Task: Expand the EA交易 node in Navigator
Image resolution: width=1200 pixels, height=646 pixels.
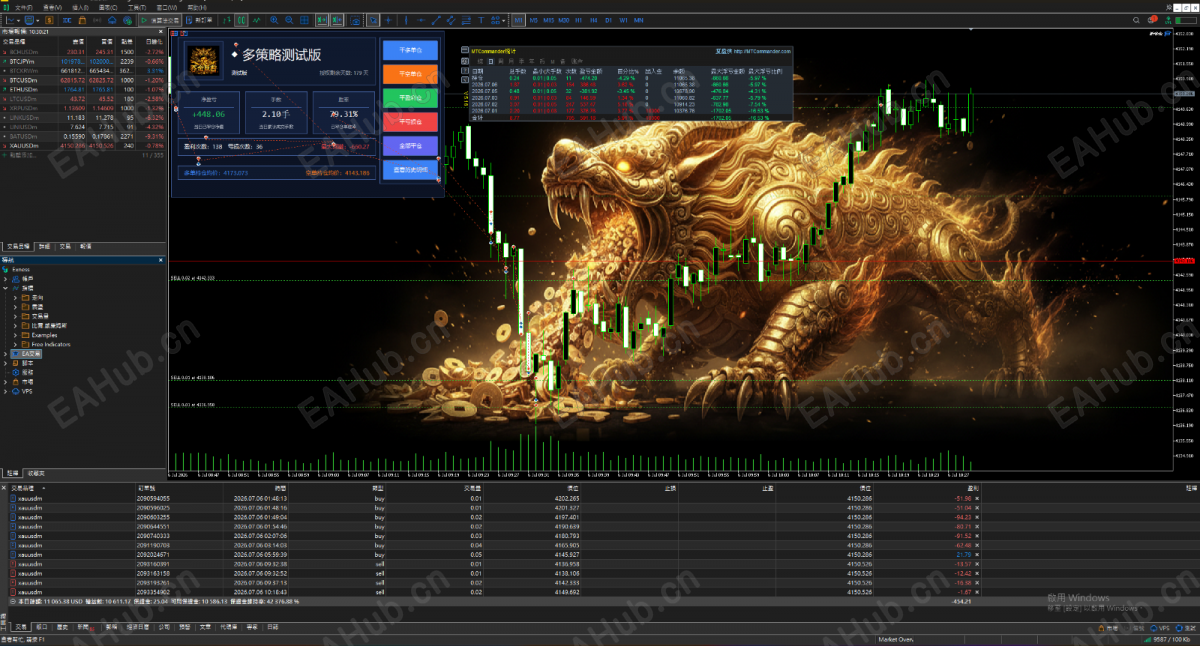Action: coord(6,353)
